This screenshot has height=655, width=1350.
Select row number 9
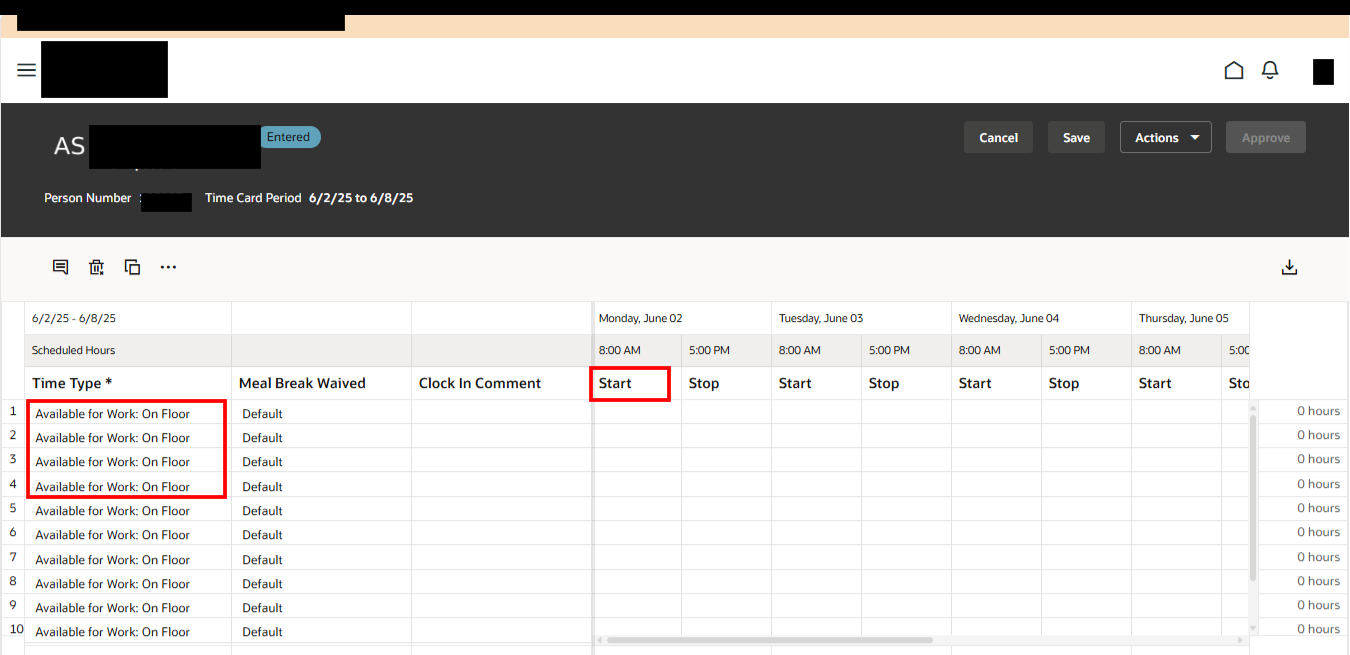click(x=13, y=605)
